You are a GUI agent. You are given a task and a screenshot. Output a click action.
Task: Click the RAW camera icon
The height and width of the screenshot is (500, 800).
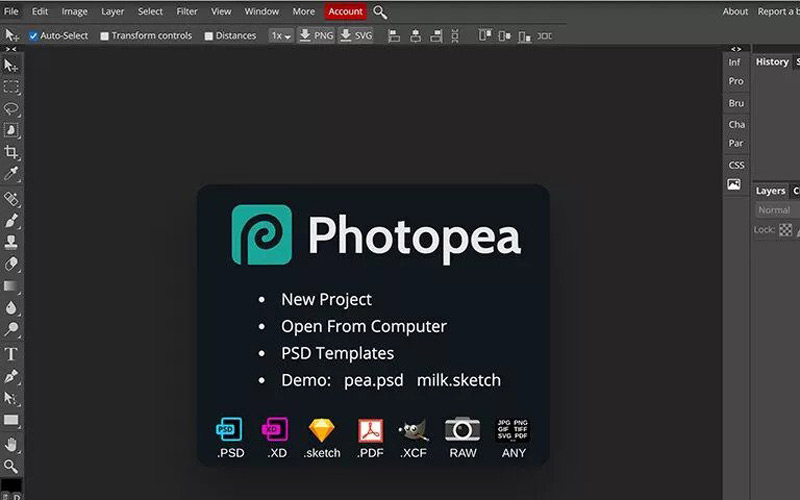pyautogui.click(x=462, y=429)
